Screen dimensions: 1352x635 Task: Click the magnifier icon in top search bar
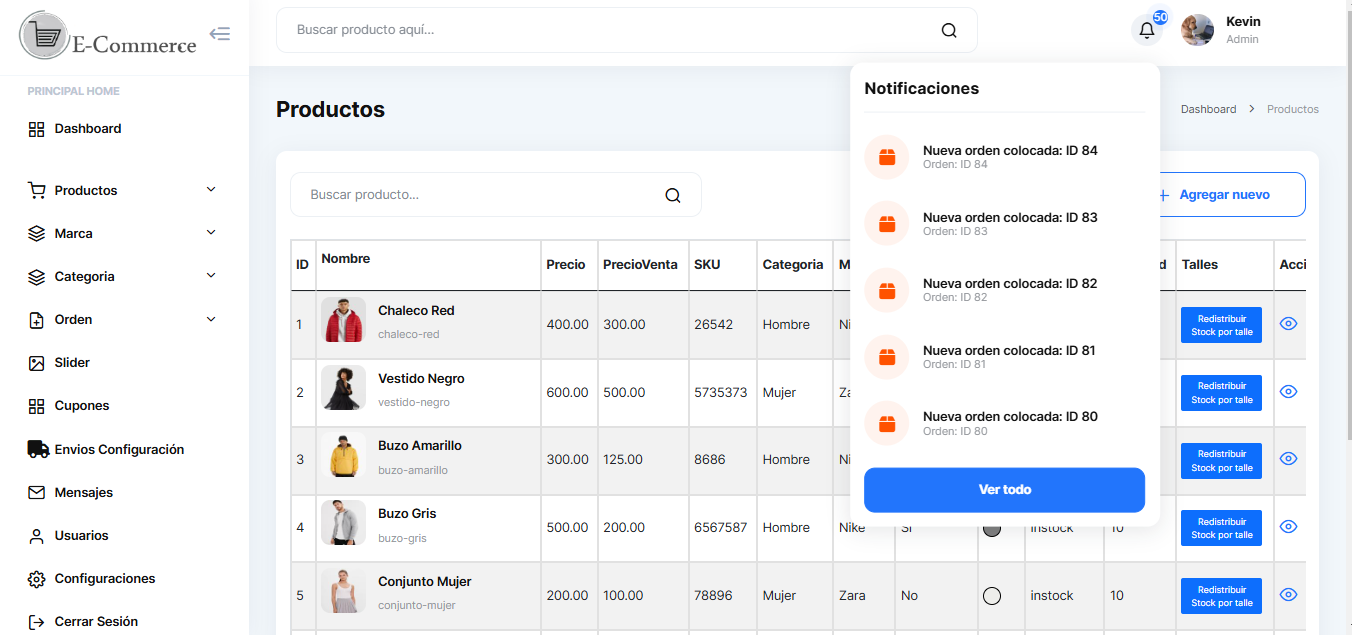point(949,30)
